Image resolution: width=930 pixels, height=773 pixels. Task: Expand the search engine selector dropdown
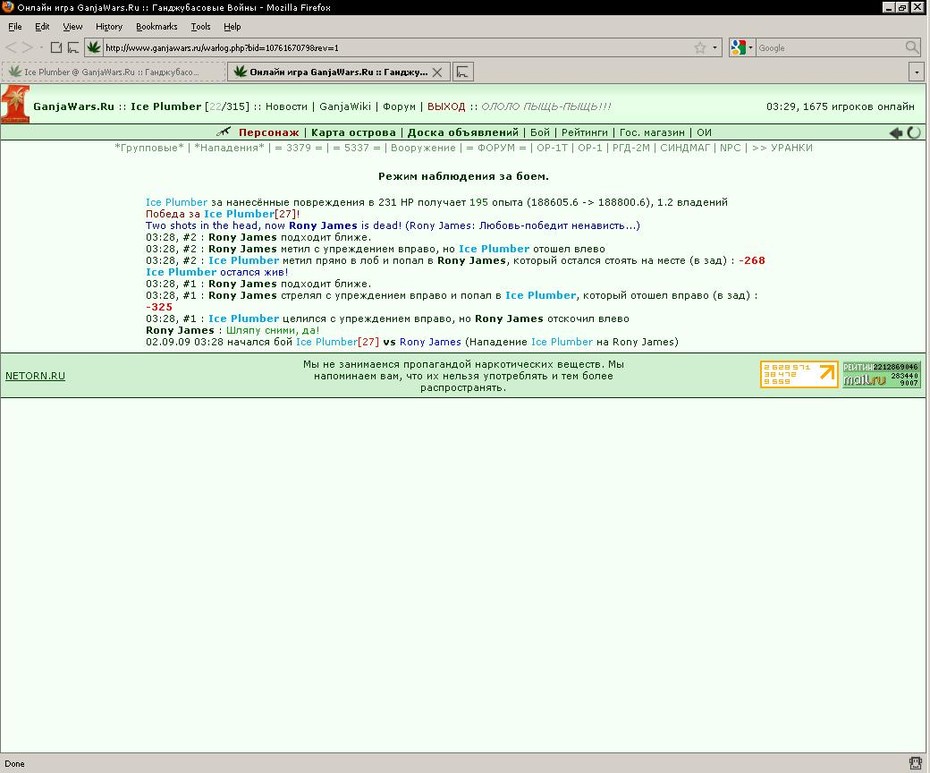coord(751,47)
